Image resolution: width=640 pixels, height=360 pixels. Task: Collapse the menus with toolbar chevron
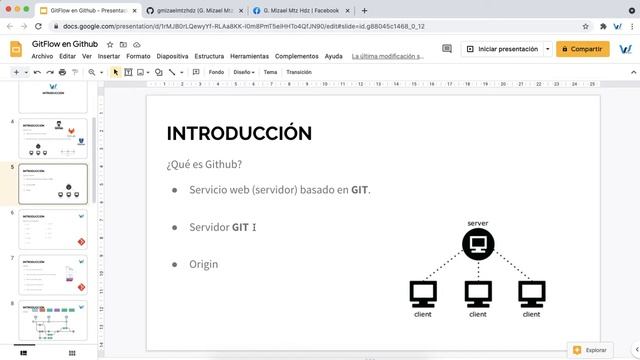633,72
